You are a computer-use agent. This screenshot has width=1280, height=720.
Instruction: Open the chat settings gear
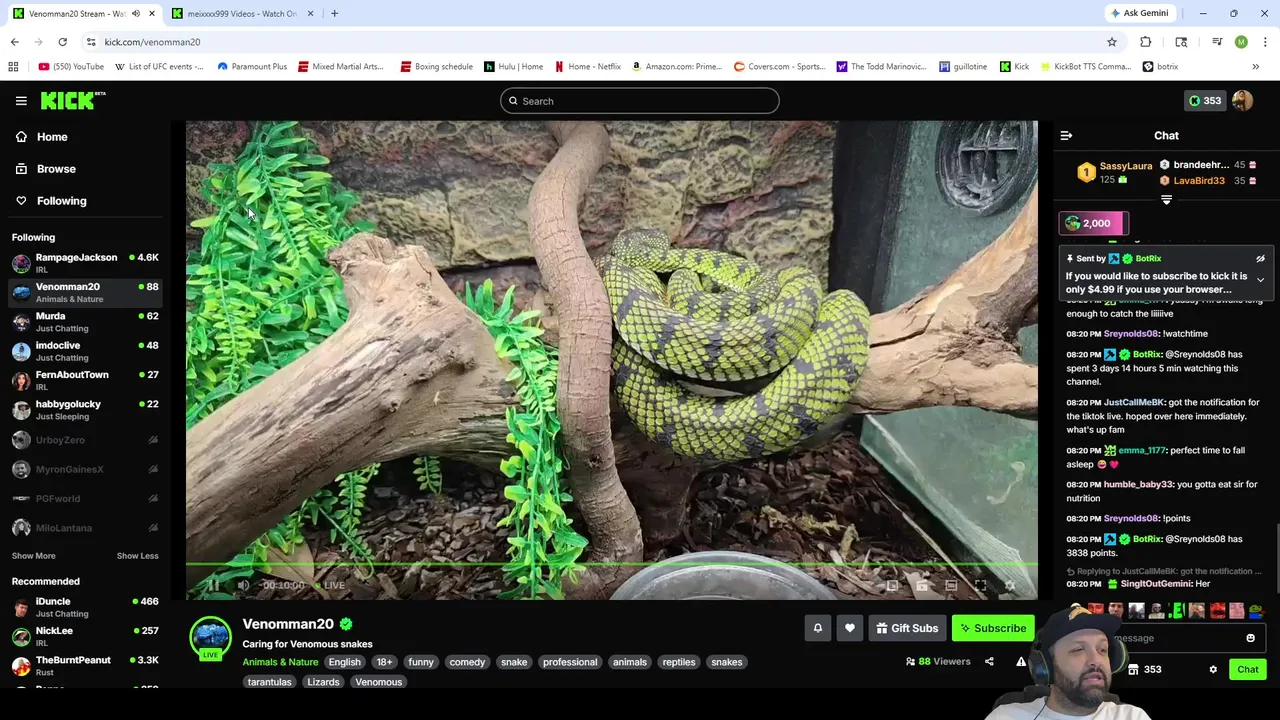[1213, 670]
